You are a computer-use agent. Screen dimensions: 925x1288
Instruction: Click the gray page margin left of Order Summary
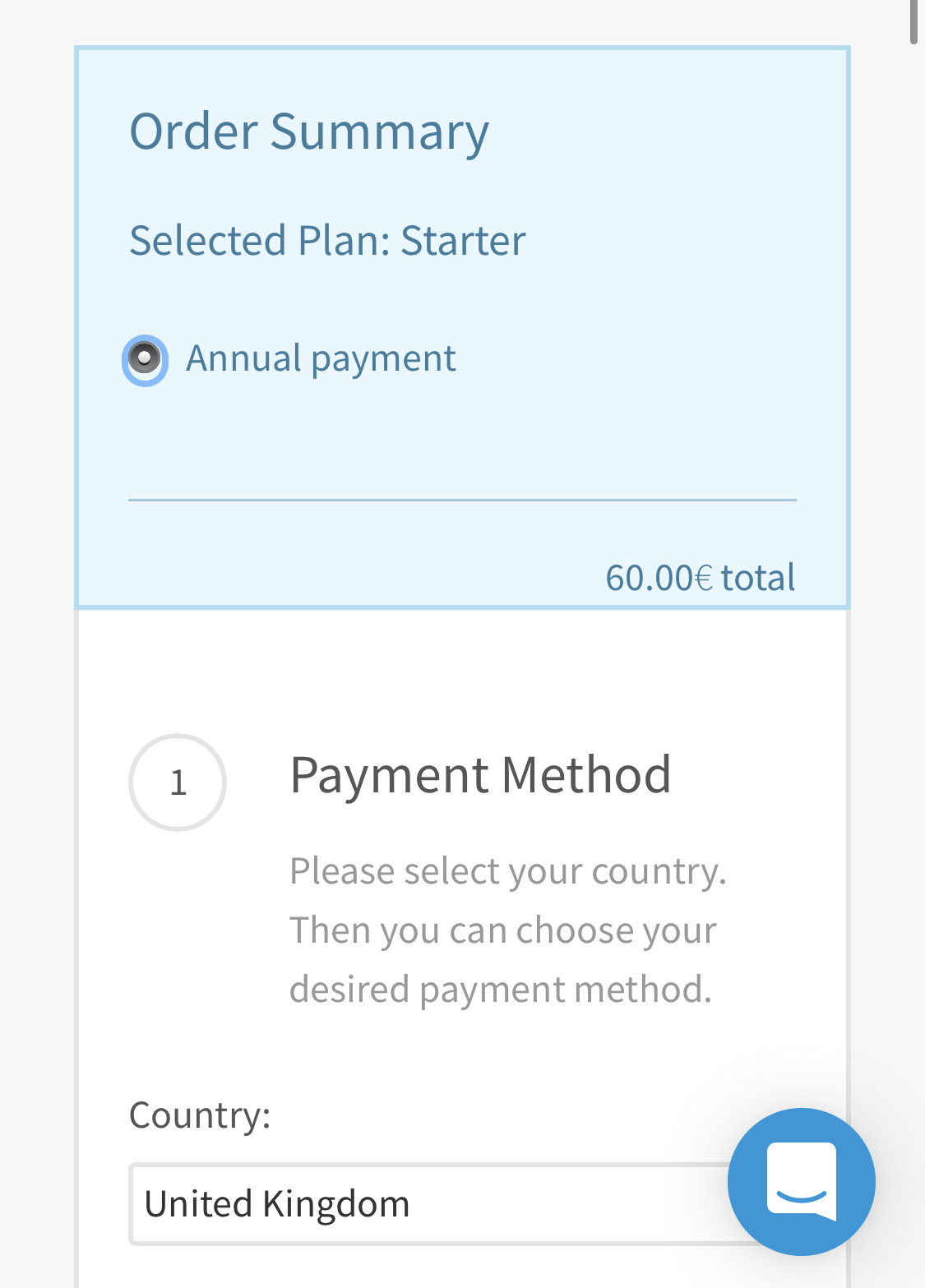click(37, 329)
